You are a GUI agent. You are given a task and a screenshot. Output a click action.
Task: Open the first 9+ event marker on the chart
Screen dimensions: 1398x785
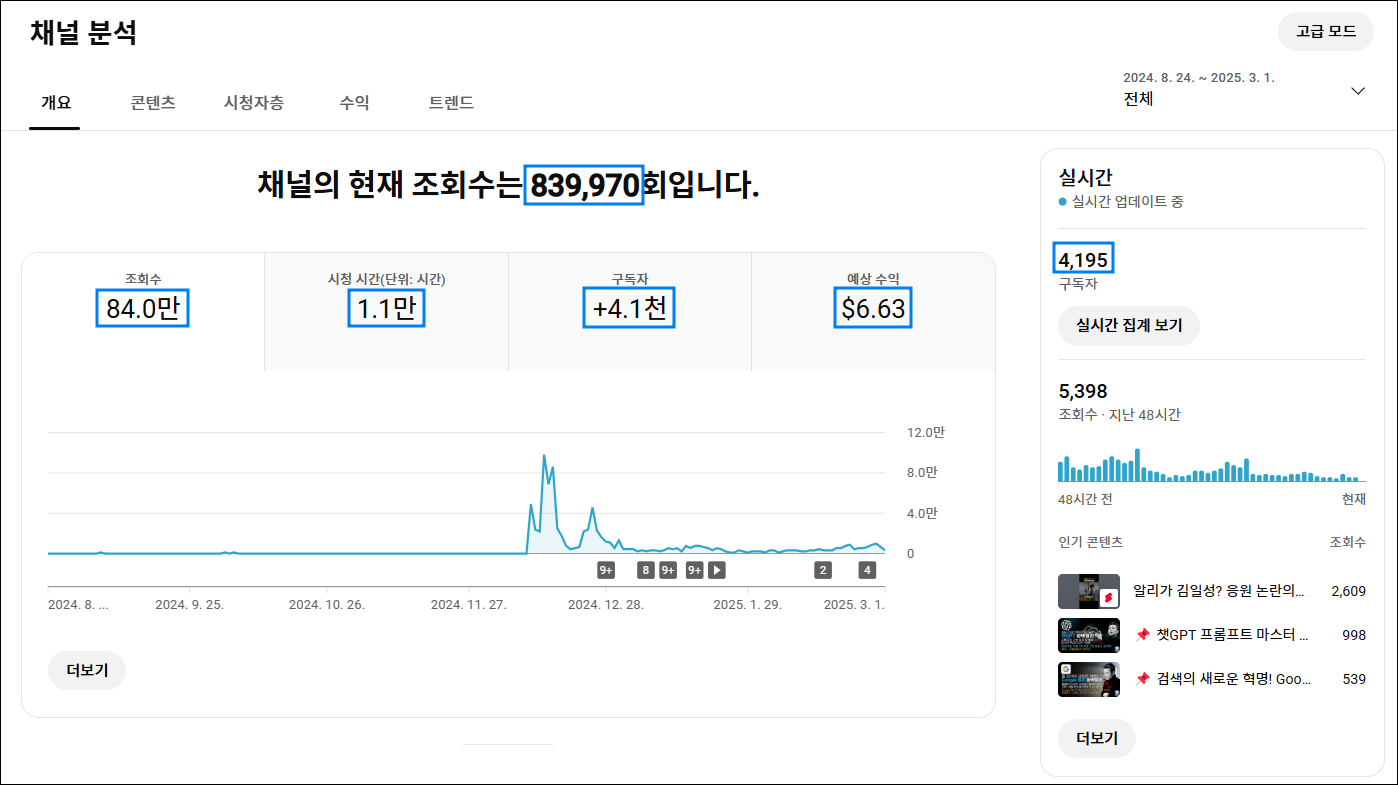click(606, 570)
